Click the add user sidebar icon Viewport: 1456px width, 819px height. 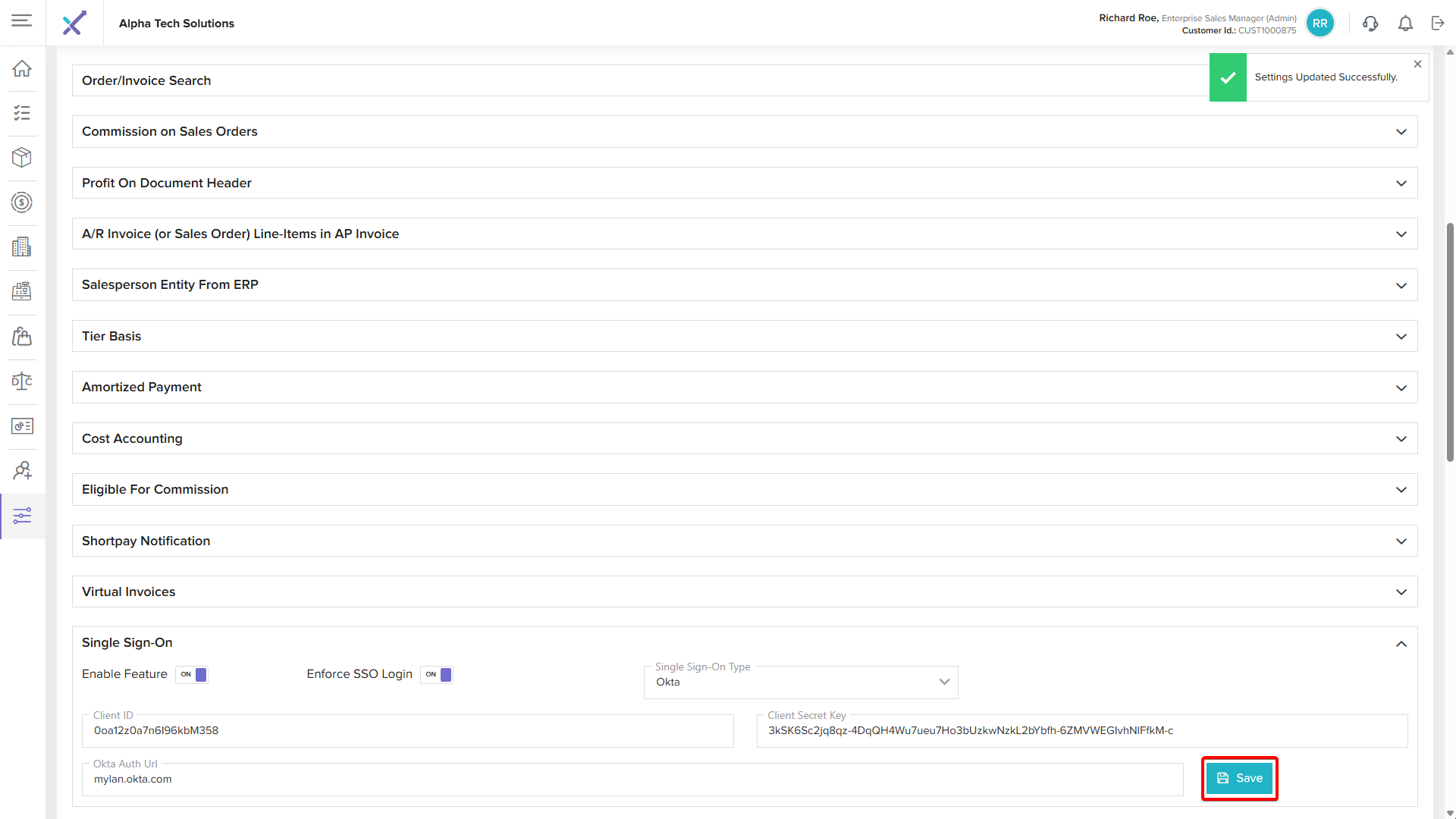pos(22,471)
